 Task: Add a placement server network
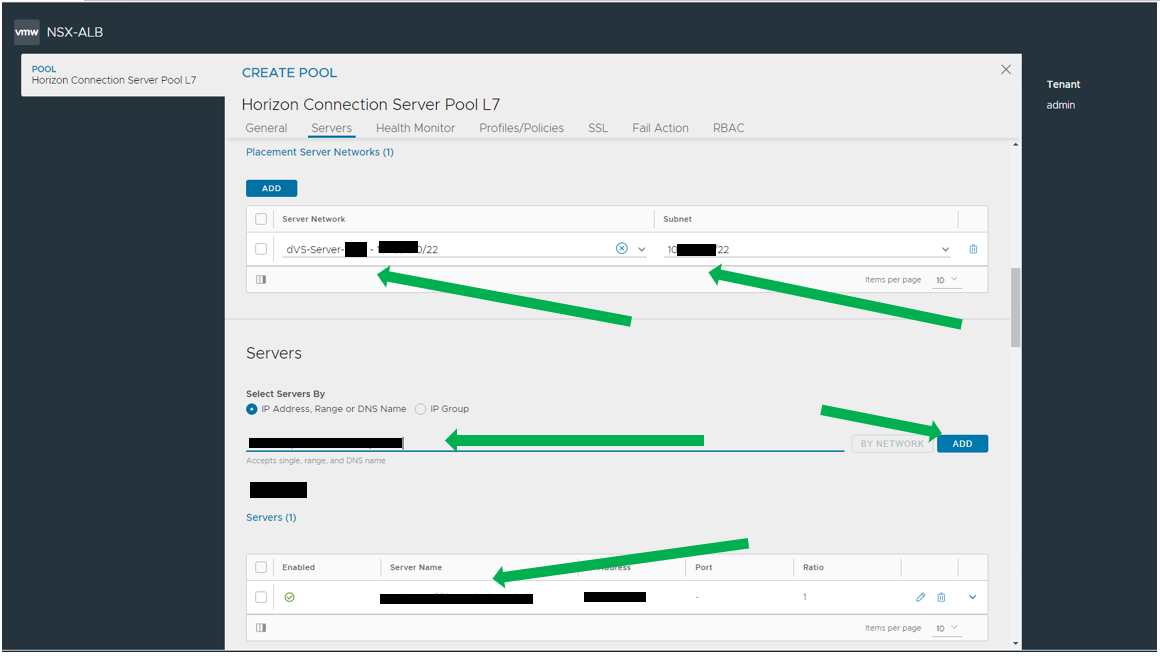tap(272, 188)
